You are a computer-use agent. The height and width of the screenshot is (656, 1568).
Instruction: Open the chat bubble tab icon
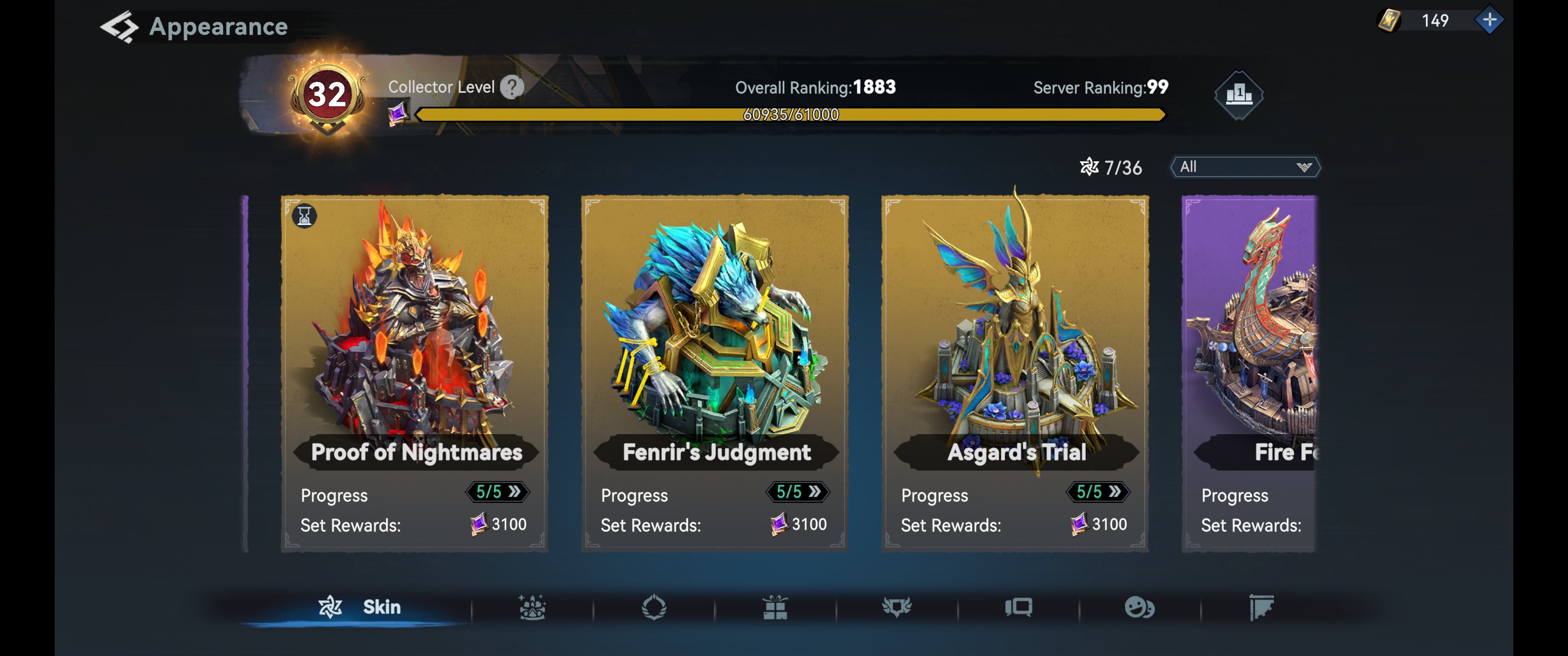click(1018, 607)
